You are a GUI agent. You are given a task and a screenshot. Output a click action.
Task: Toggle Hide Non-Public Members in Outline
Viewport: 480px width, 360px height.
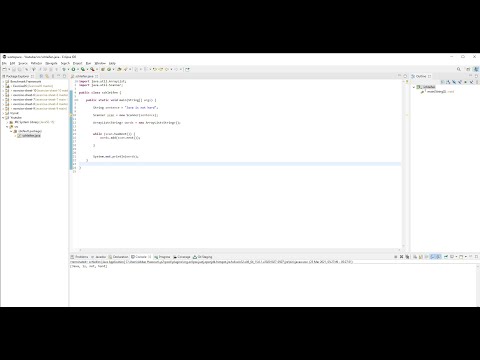[465, 82]
